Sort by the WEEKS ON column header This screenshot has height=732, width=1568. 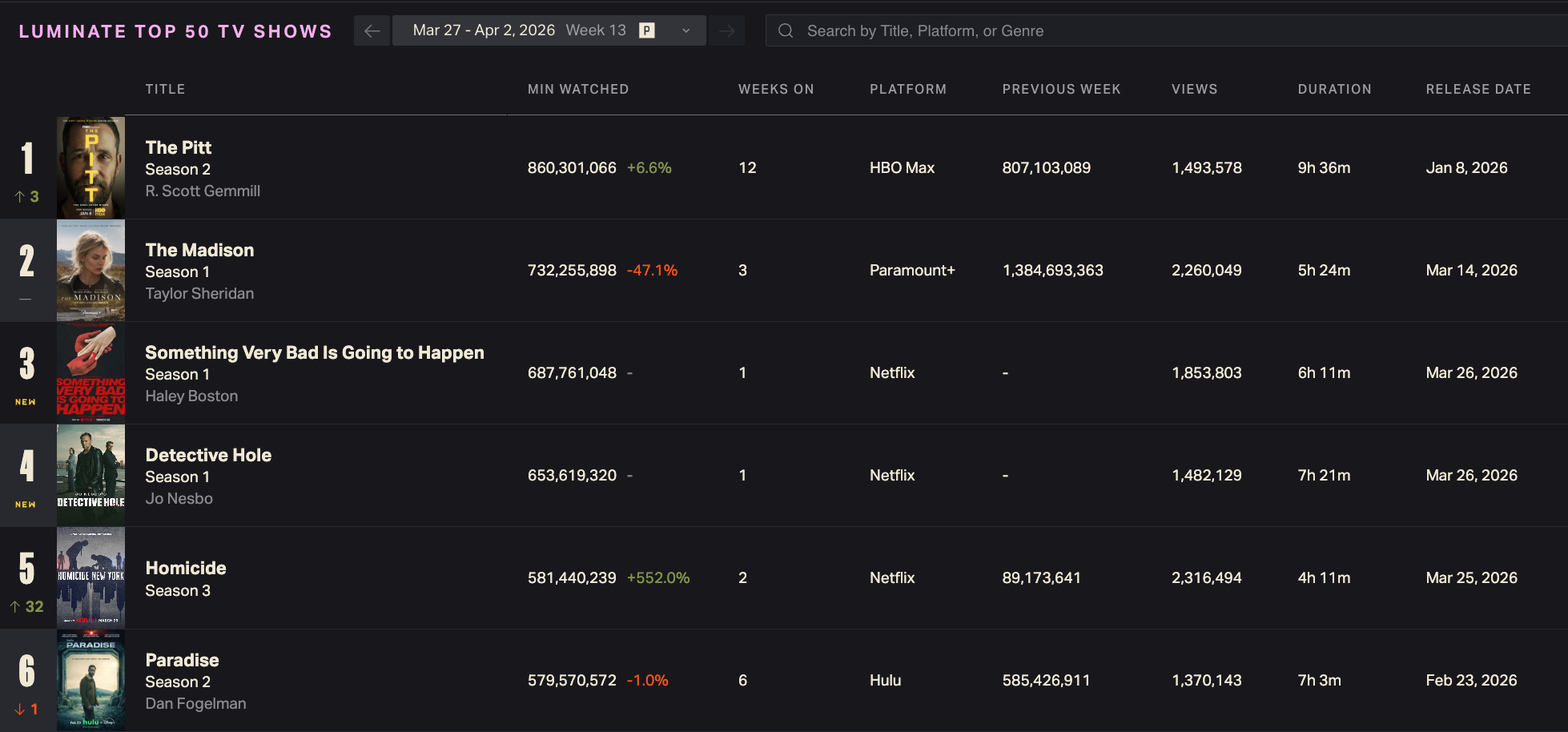775,89
